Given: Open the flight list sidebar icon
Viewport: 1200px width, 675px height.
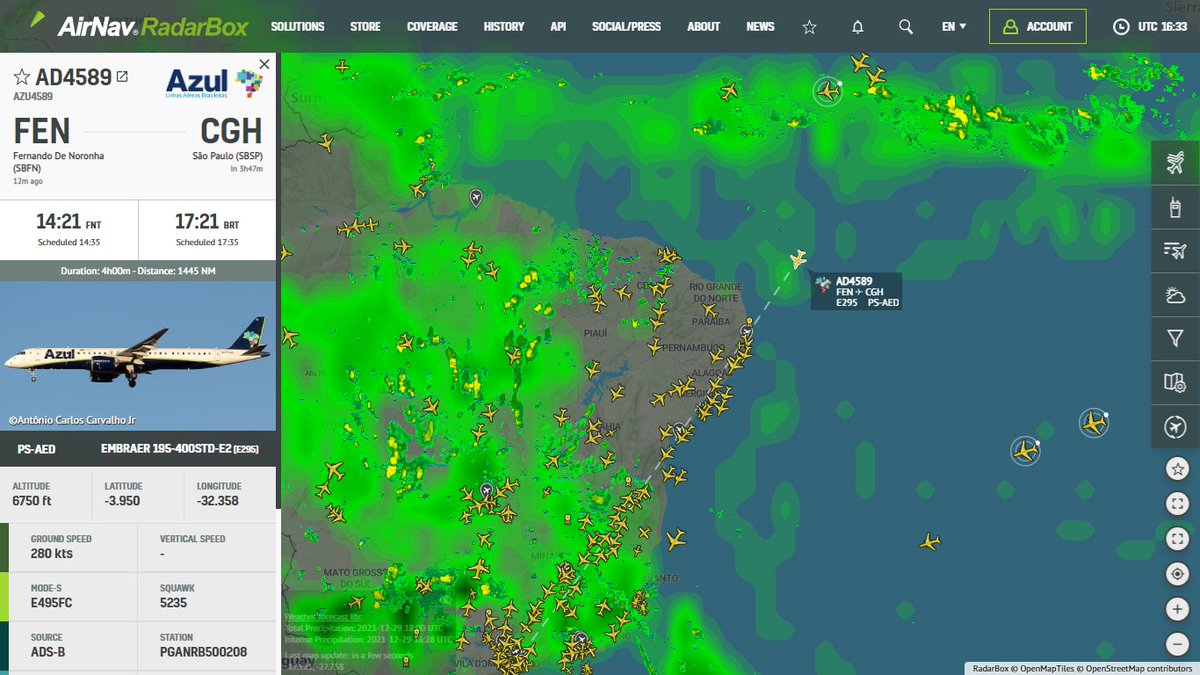Looking at the screenshot, I should [x=1175, y=251].
